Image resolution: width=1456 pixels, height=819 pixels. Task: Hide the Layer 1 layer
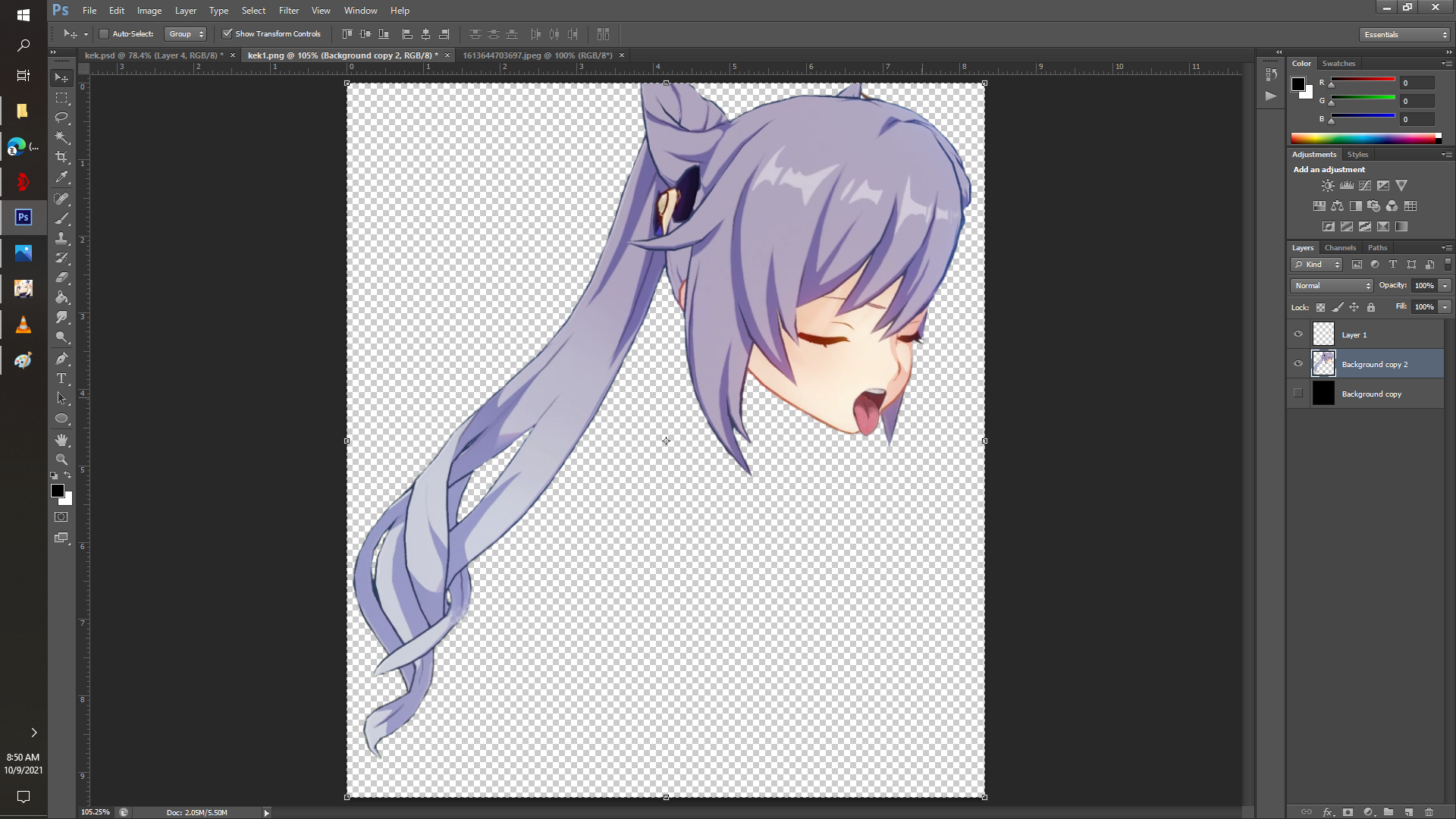pyautogui.click(x=1298, y=334)
